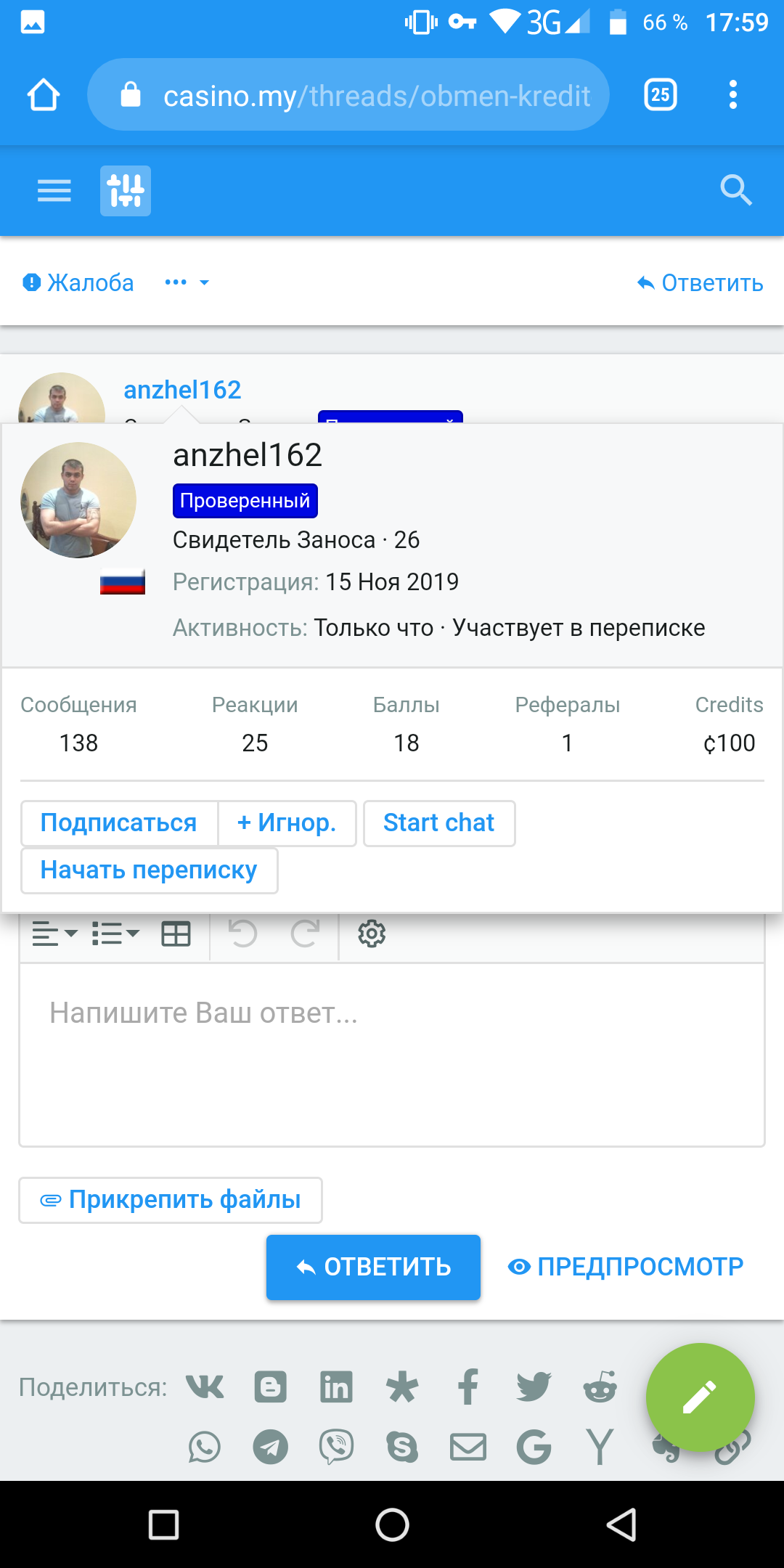Expand the three-dots more options dropdown
Viewport: 784px width, 1568px height.
point(187,282)
